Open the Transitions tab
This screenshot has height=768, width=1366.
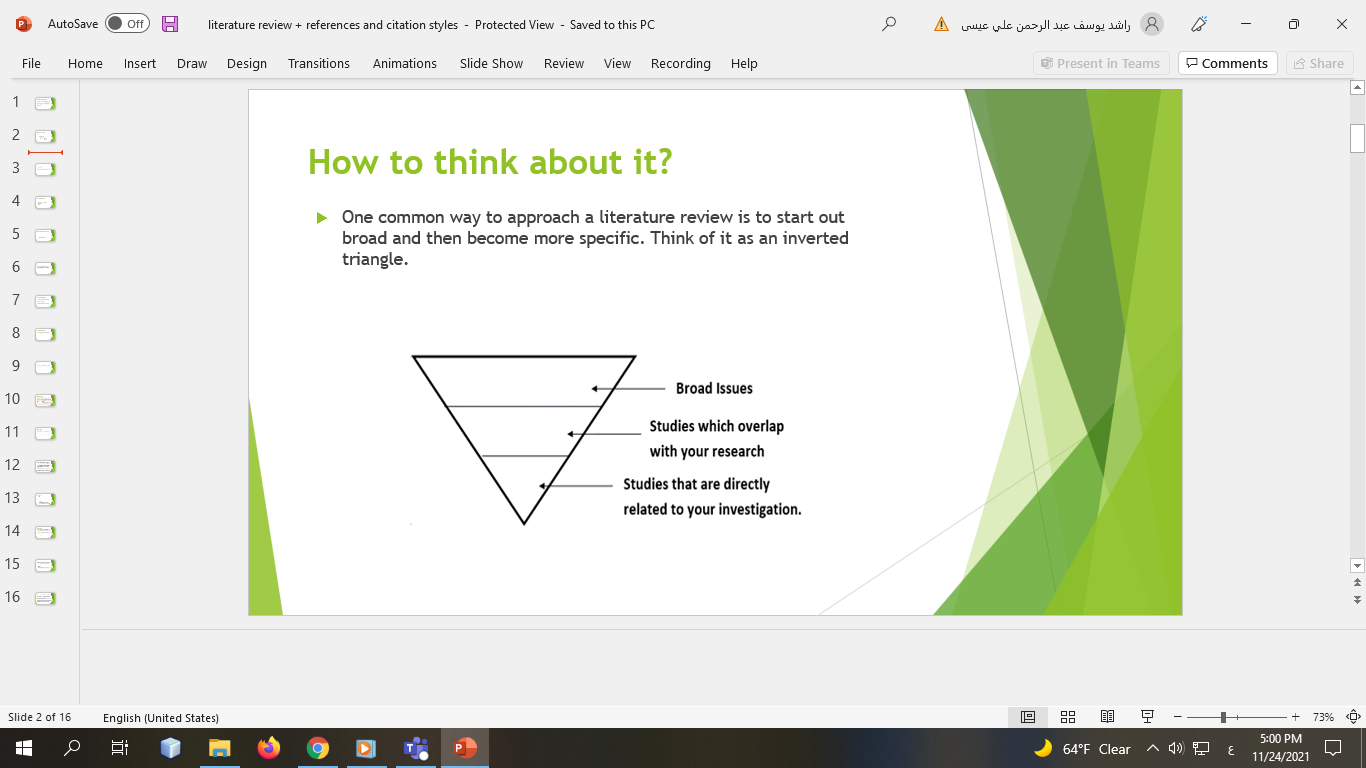point(319,63)
